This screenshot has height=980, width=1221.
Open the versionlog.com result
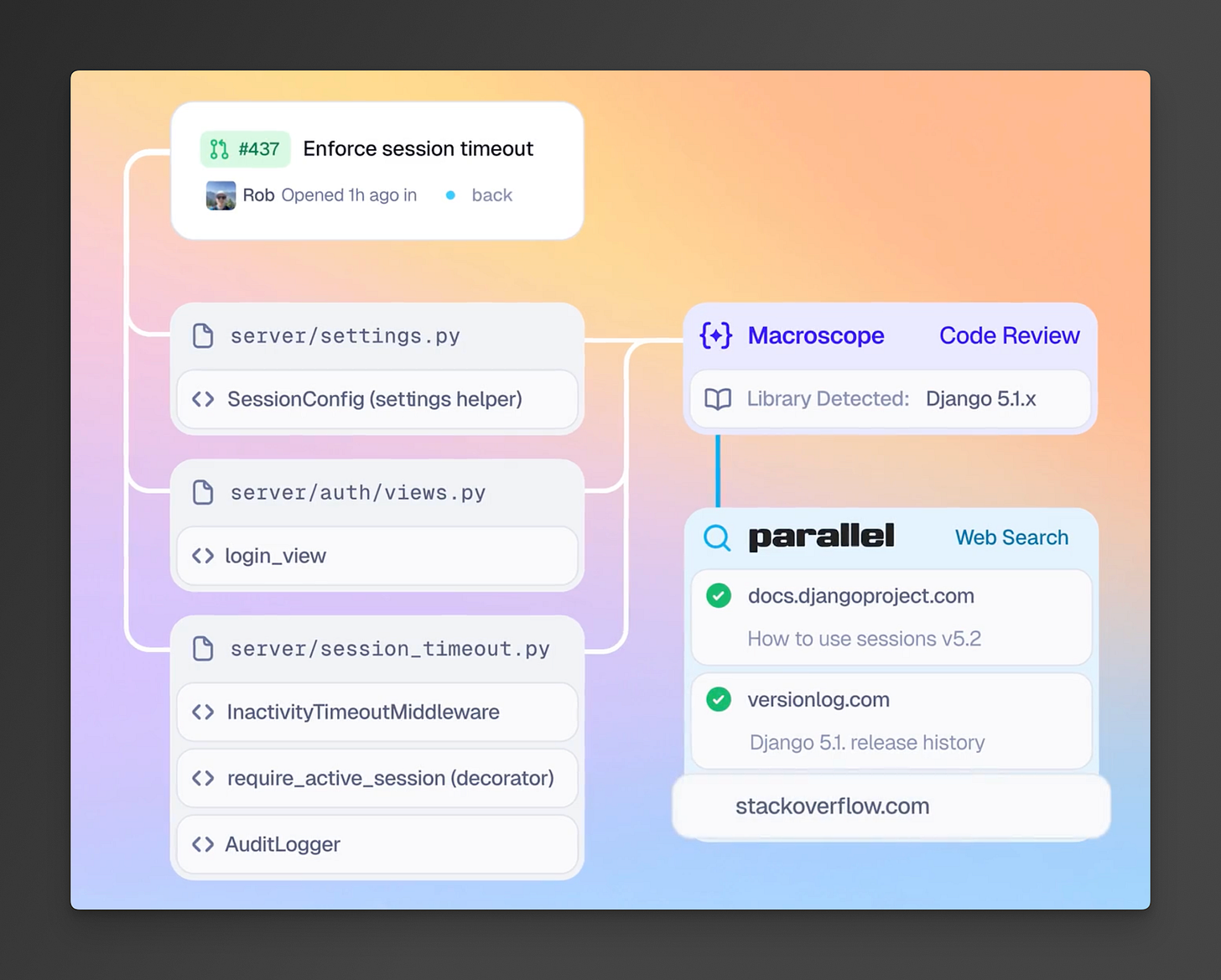tap(891, 721)
